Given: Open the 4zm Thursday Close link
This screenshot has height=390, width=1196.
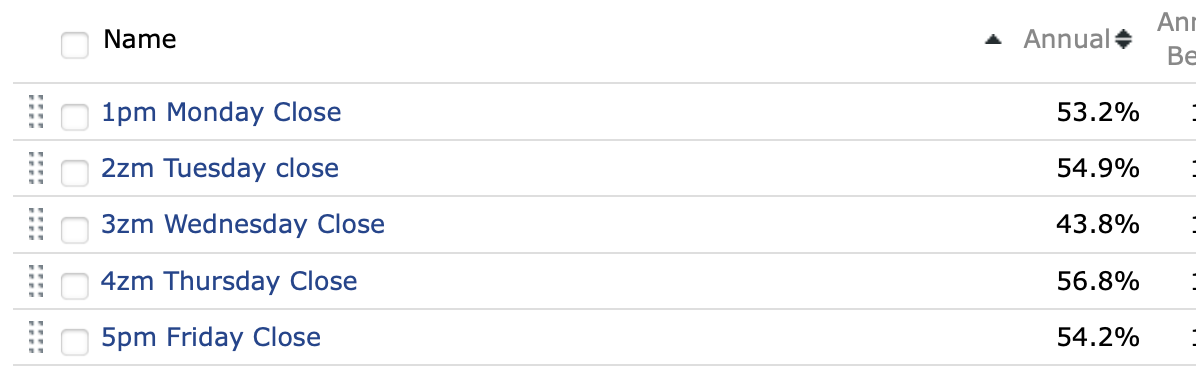Looking at the screenshot, I should coord(229,281).
